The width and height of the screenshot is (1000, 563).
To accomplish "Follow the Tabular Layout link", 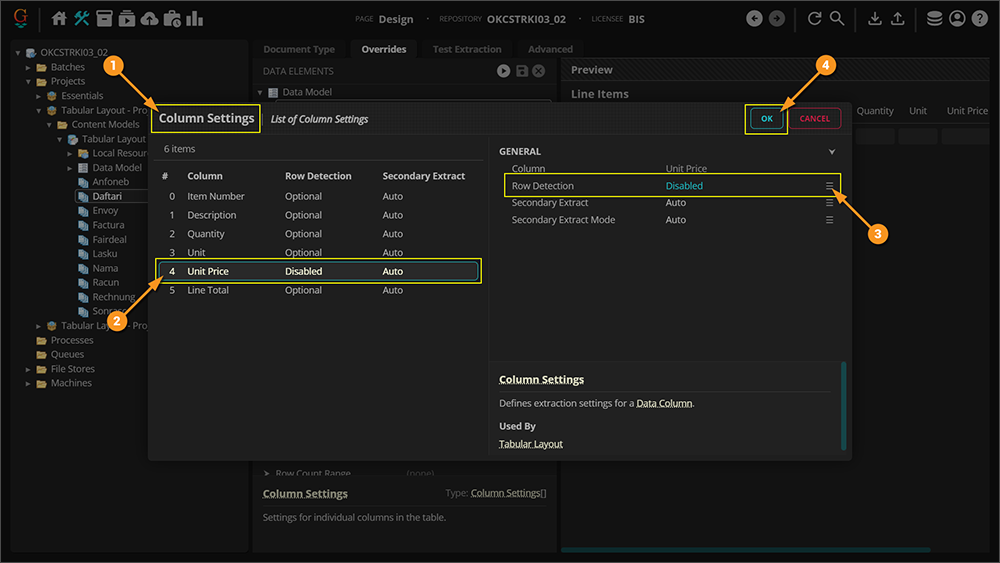I will (x=531, y=444).
